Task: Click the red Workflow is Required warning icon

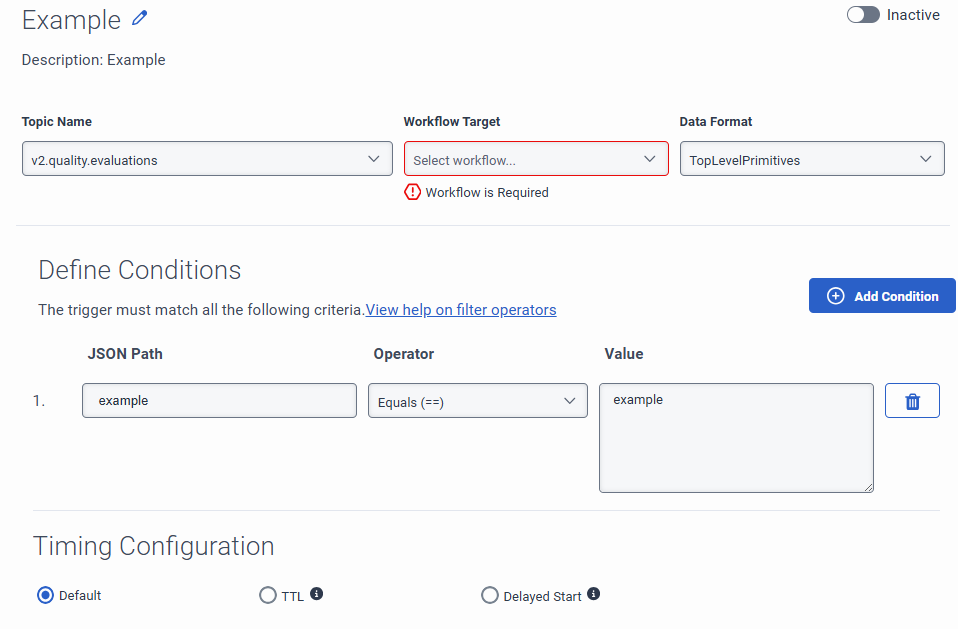Action: pyautogui.click(x=413, y=192)
